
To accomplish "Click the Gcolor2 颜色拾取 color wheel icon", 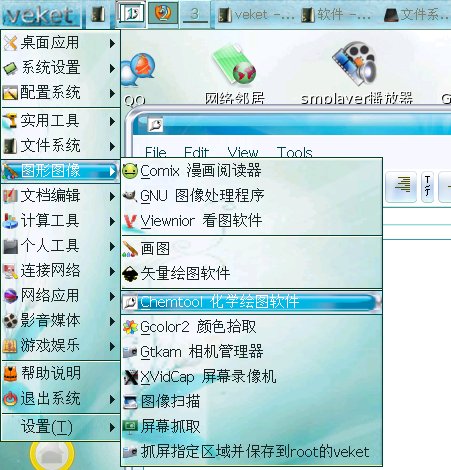I will [130, 327].
